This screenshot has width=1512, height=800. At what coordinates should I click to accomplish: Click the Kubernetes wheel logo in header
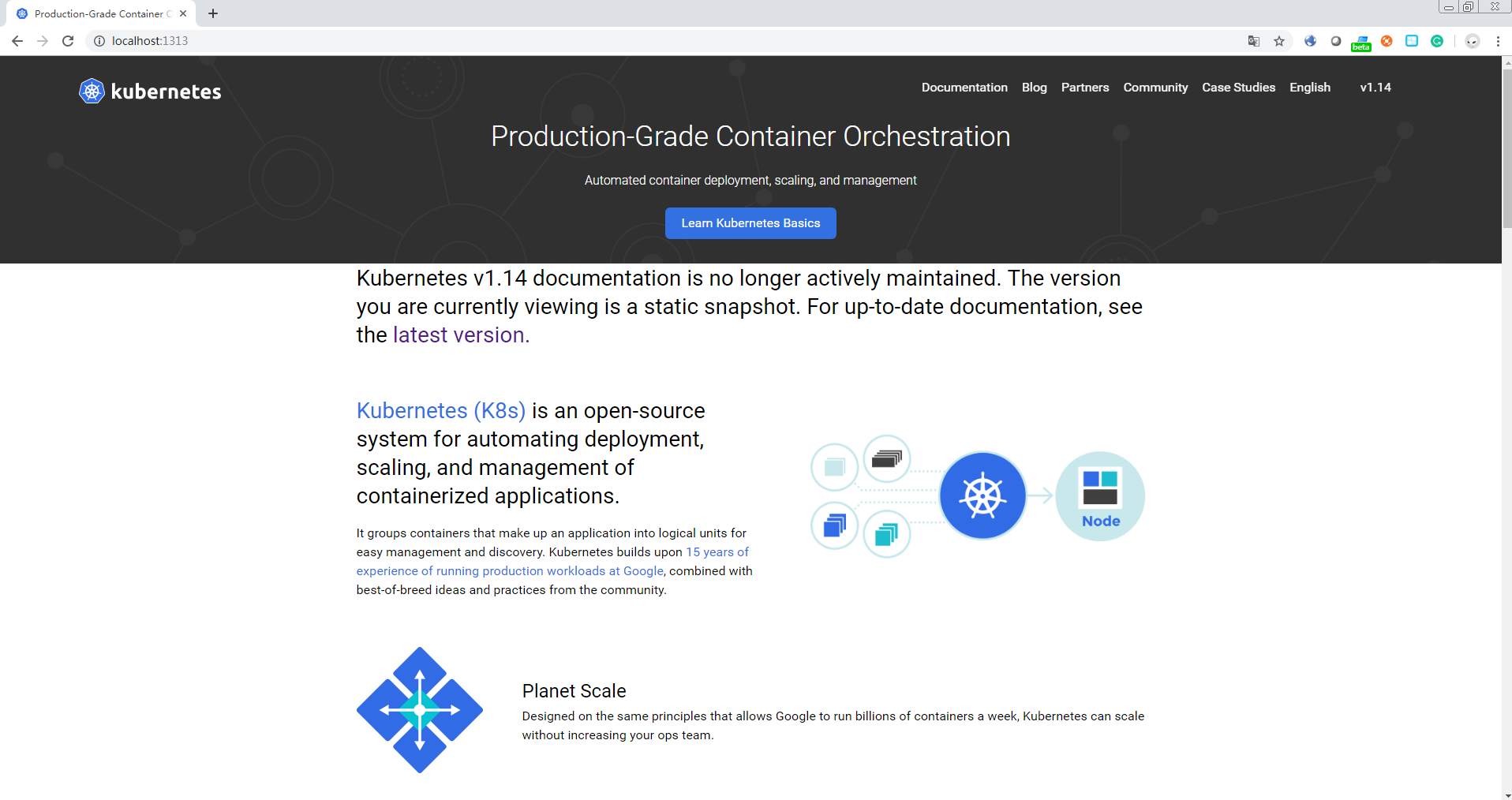point(92,92)
